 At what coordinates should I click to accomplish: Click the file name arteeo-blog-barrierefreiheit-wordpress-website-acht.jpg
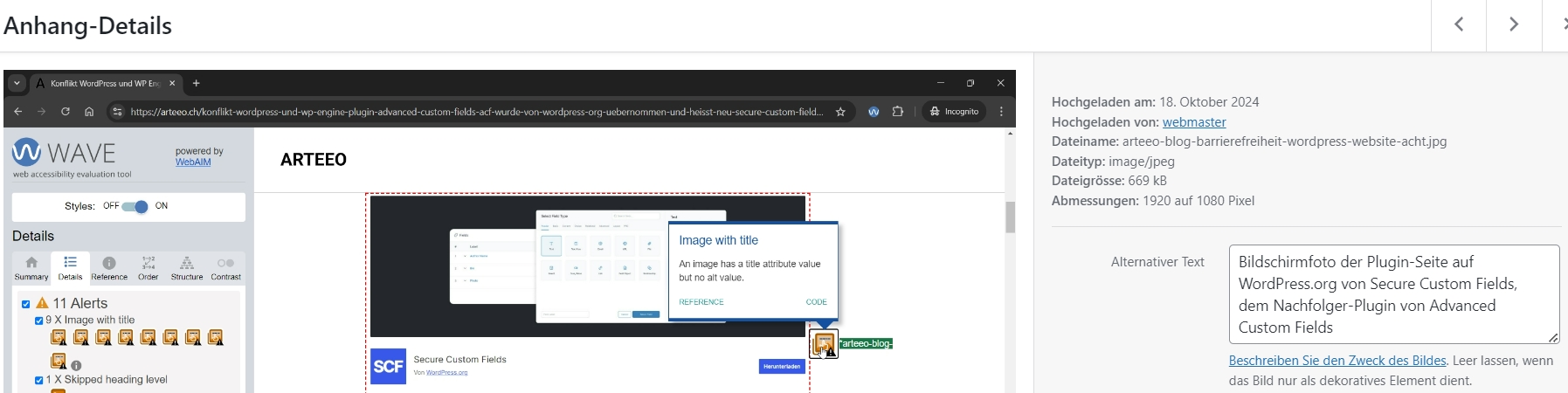coord(1284,141)
